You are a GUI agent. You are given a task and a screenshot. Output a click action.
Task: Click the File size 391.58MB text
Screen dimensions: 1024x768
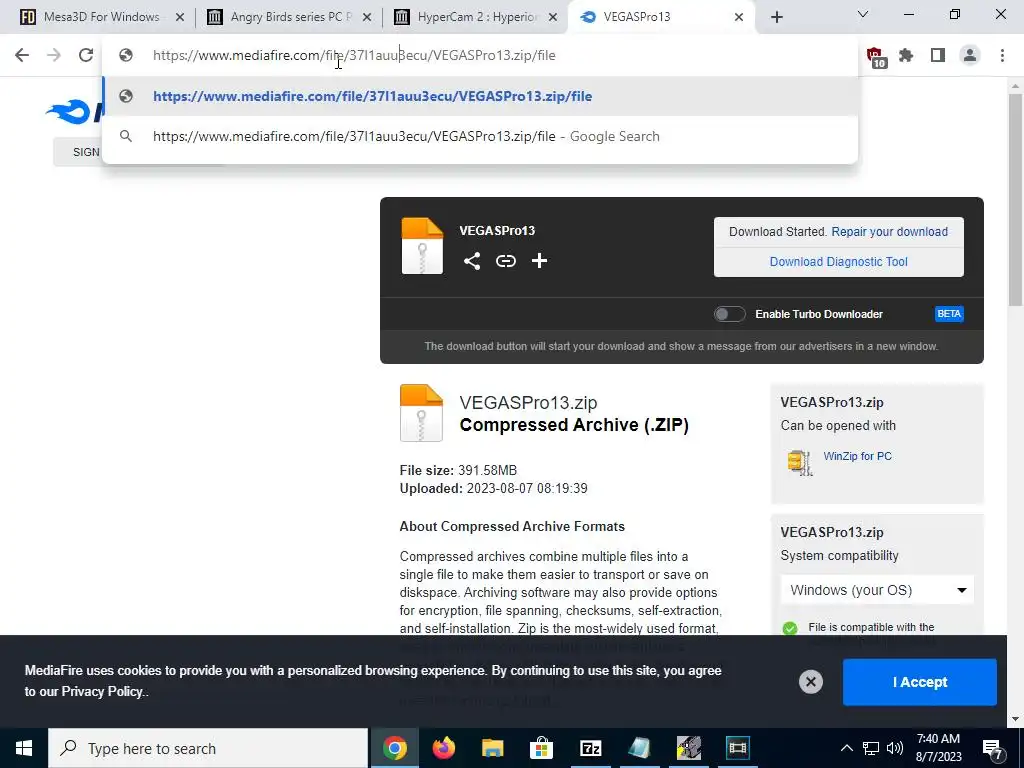[x=458, y=471]
